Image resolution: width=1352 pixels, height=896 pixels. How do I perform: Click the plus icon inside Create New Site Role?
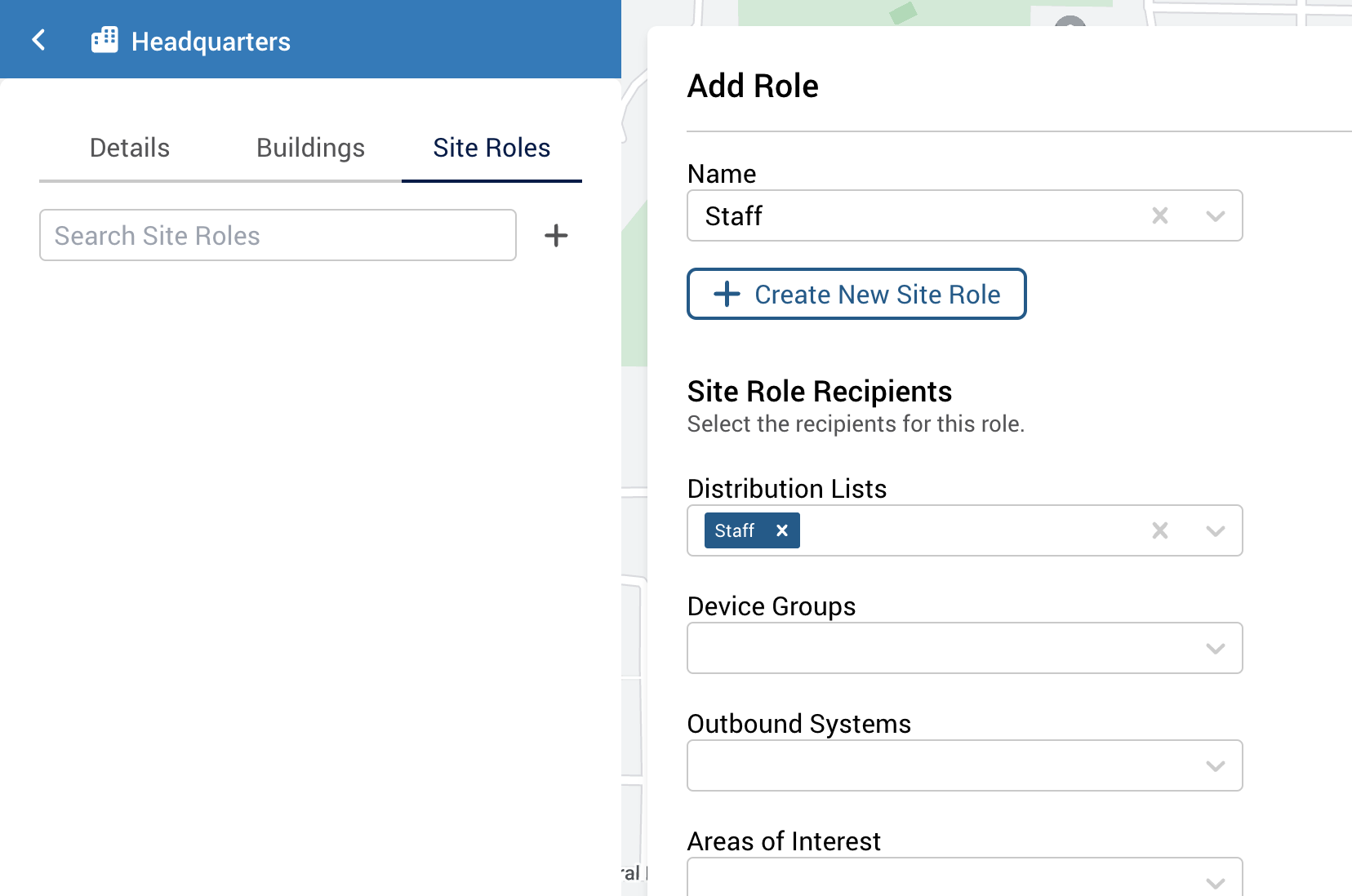coord(726,294)
